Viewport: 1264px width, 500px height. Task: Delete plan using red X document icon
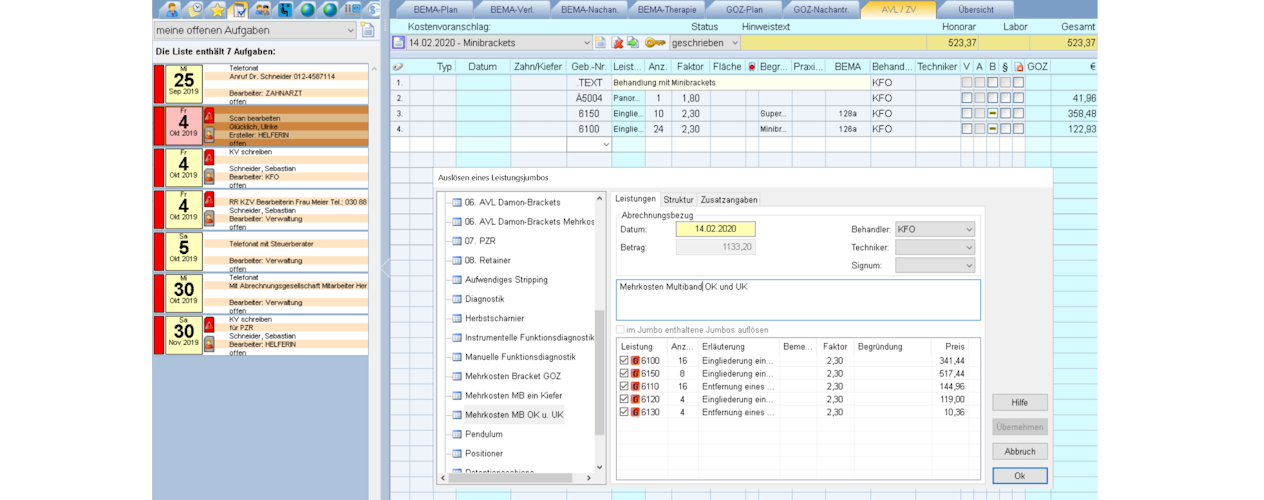618,43
